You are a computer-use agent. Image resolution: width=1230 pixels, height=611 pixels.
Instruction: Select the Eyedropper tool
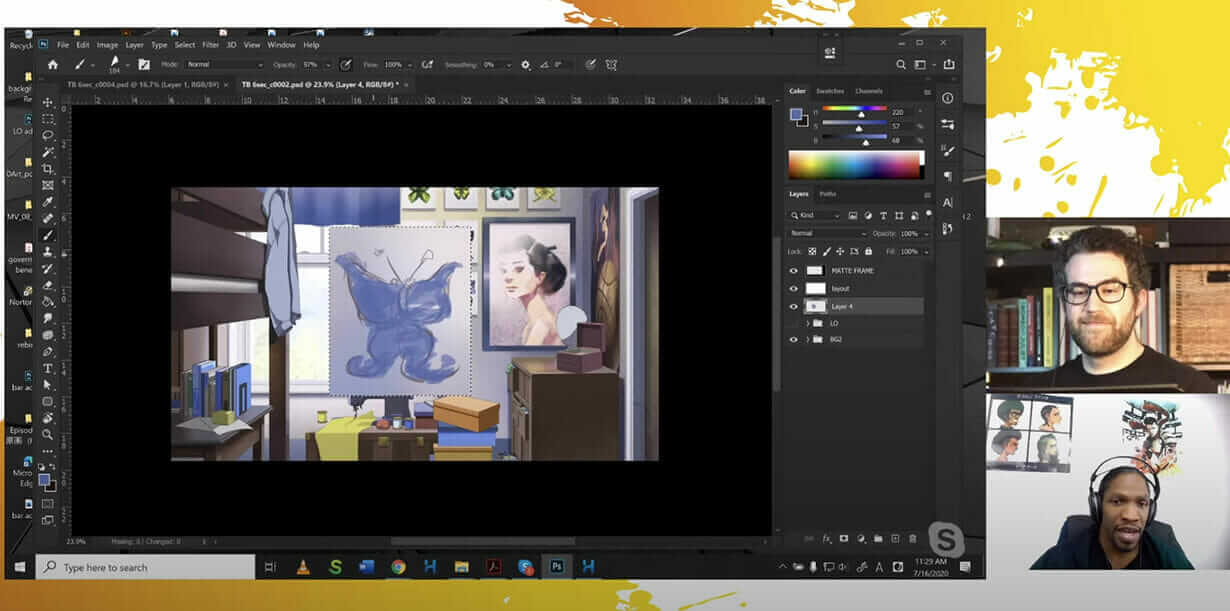pyautogui.click(x=47, y=202)
